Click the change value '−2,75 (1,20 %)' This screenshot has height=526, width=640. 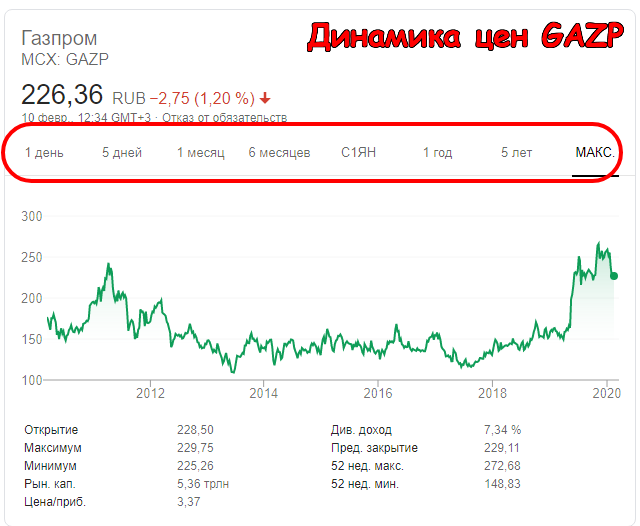point(202,98)
